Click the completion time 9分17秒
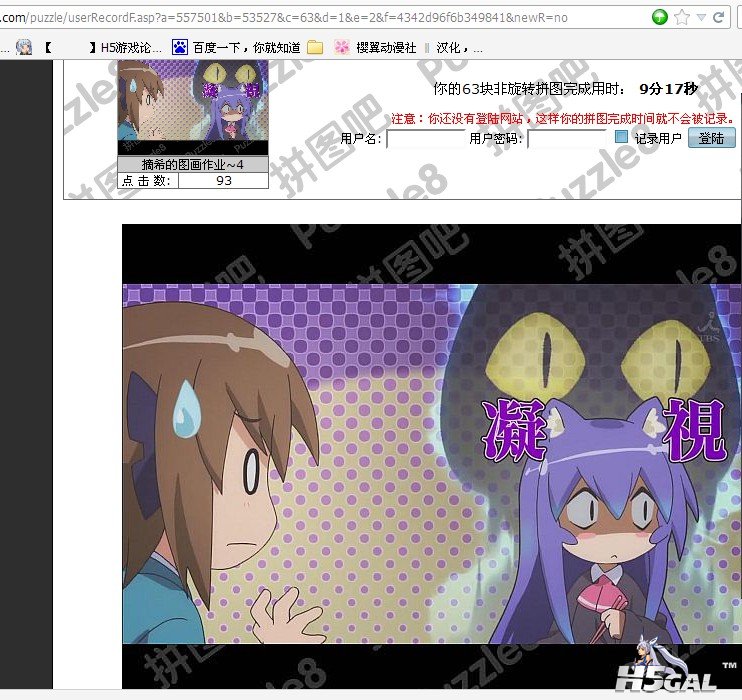This screenshot has height=700, width=742. 668,89
